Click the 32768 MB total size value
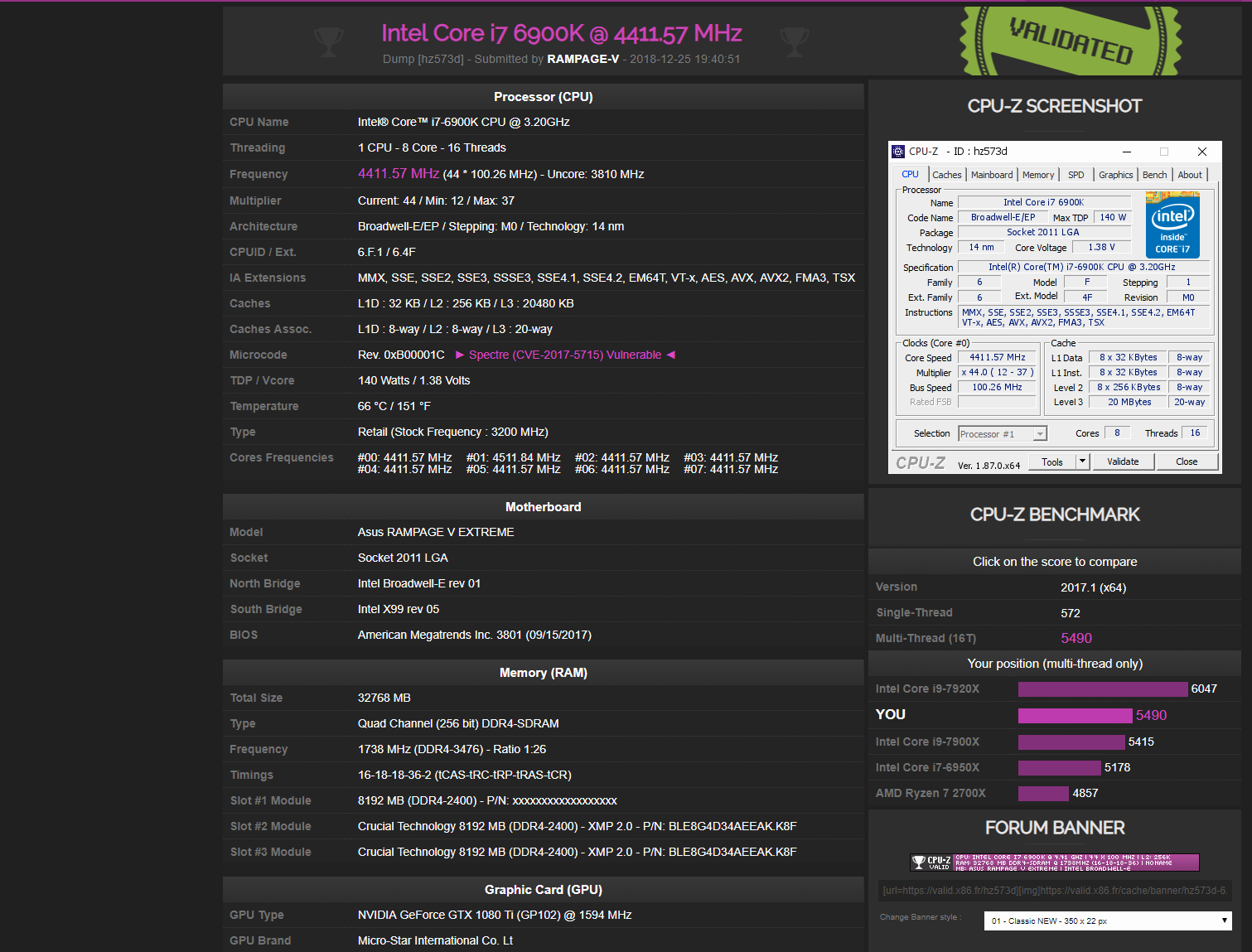Screen dimensions: 1252x952 [x=384, y=698]
